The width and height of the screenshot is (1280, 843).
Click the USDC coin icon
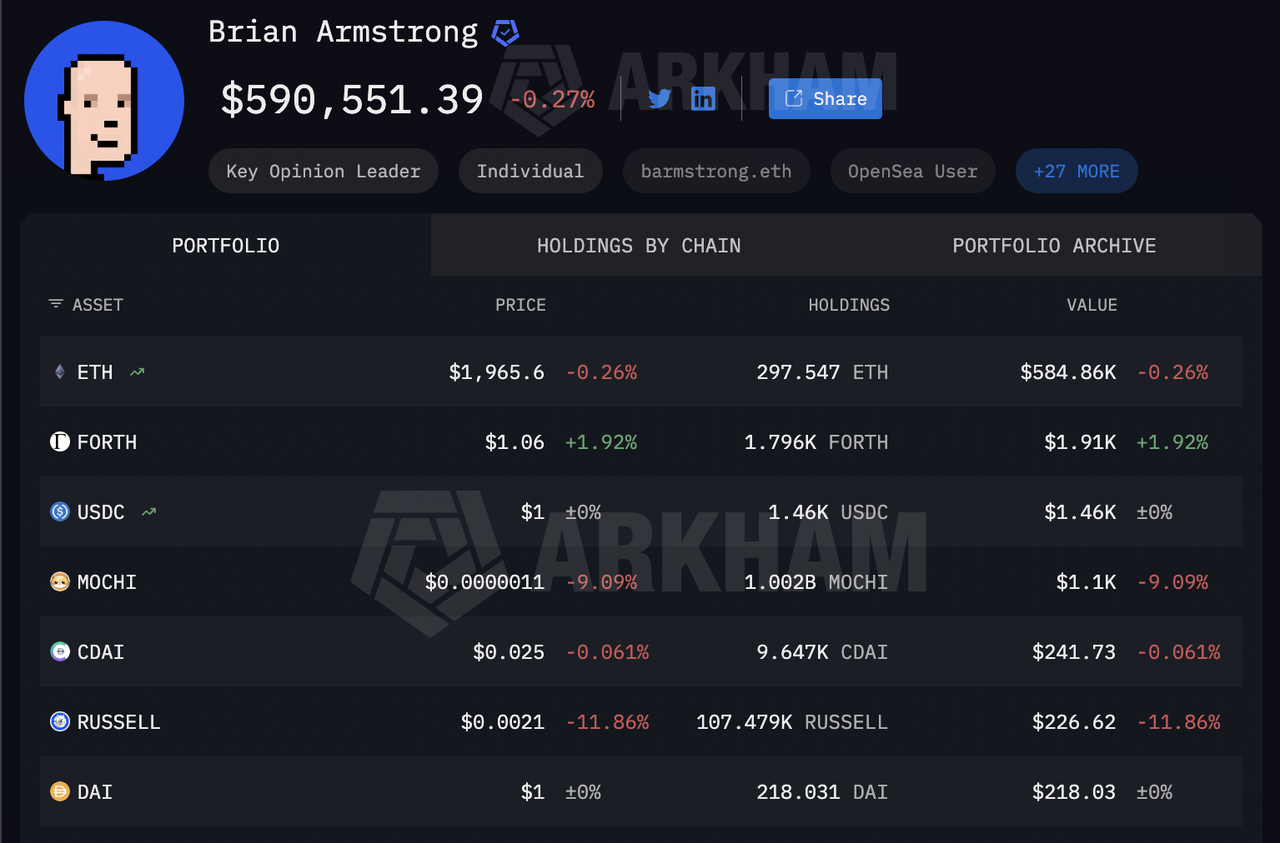pos(60,512)
